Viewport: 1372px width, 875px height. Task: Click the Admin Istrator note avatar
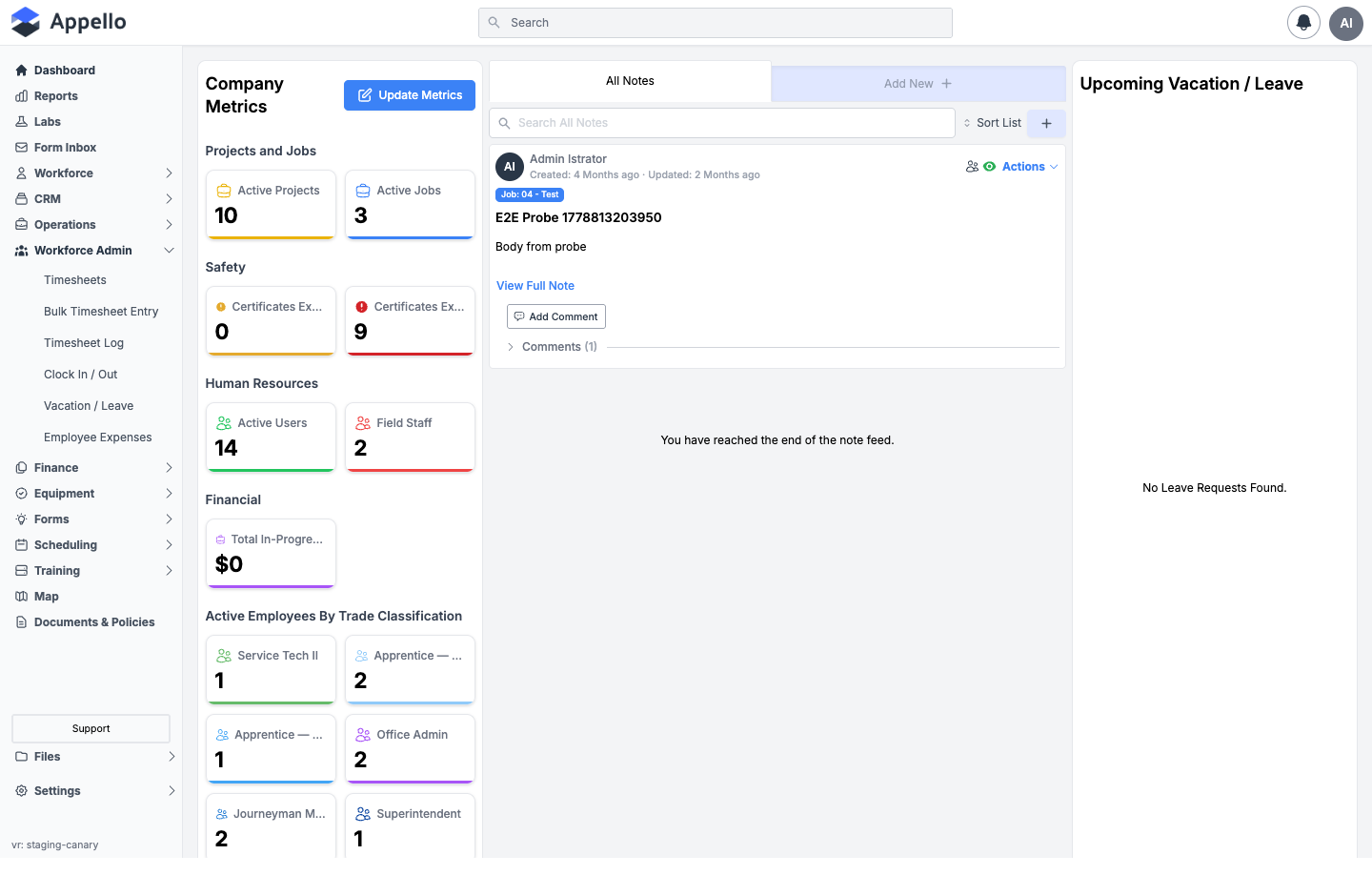[x=510, y=167]
